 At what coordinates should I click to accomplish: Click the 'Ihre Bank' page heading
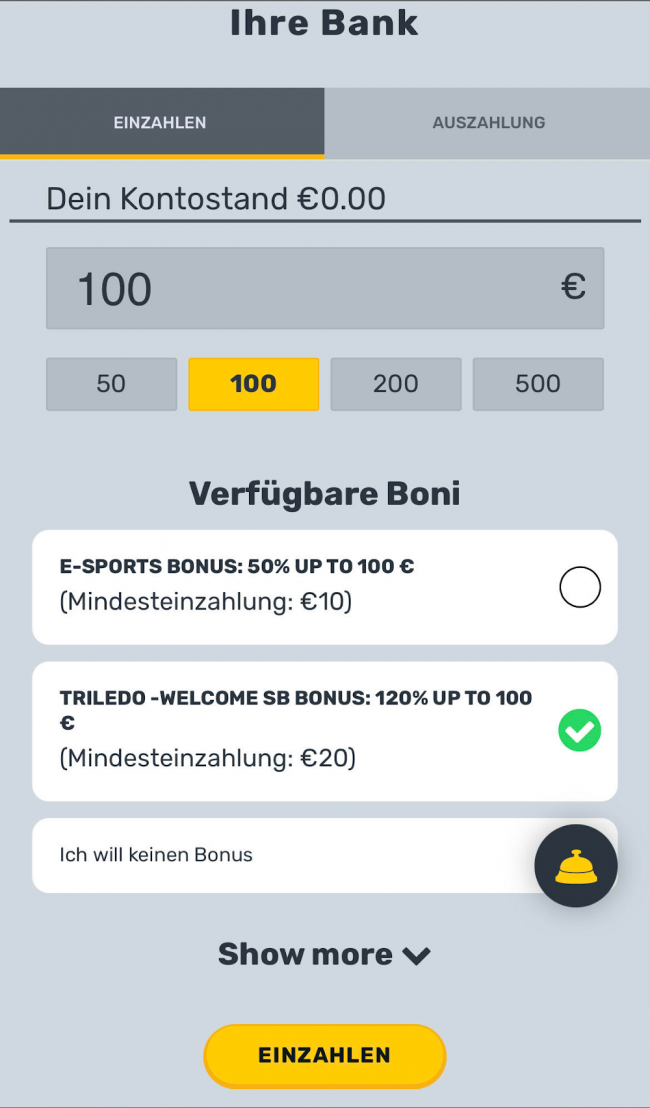click(324, 22)
